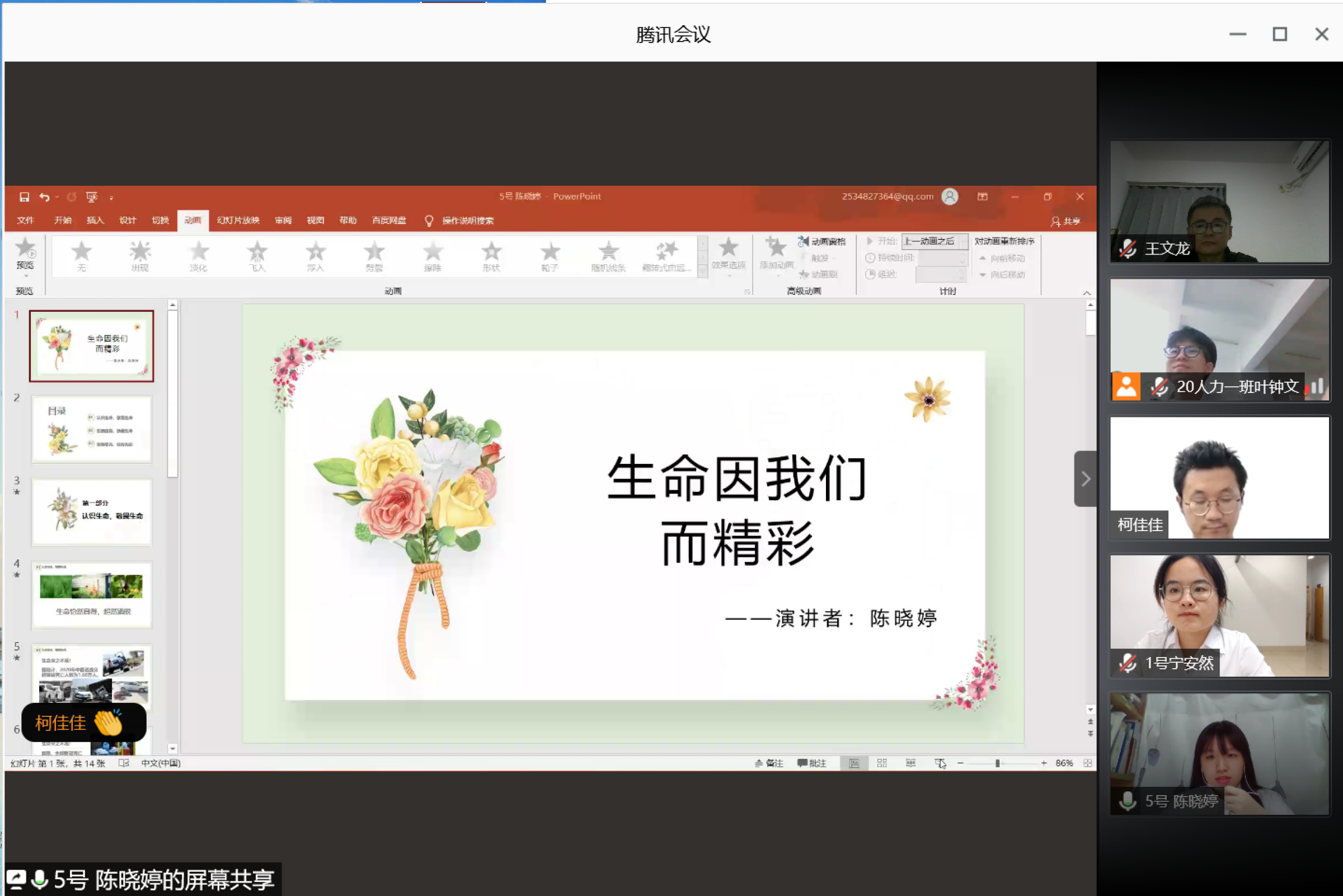Toggle the 批注 comments pane
Viewport: 1343px width, 896px height.
(x=812, y=763)
